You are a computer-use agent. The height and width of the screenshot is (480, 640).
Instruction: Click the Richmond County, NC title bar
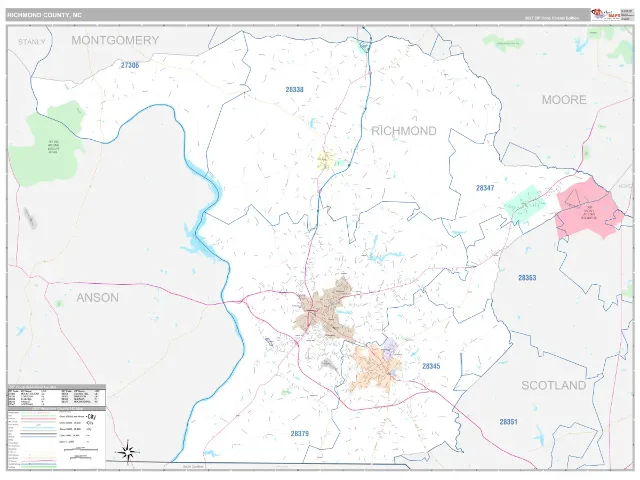298,15
